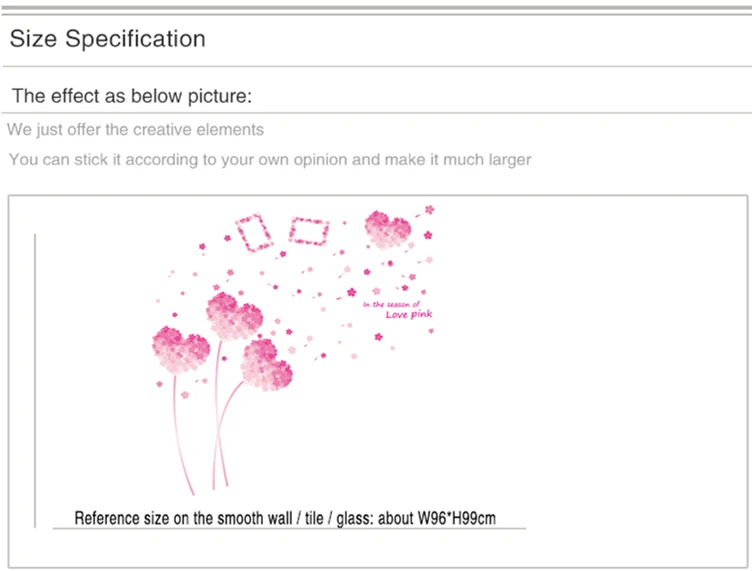Image resolution: width=752 pixels, height=571 pixels.
Task: Select 'The effect as below picture' subheading
Action: click(131, 96)
